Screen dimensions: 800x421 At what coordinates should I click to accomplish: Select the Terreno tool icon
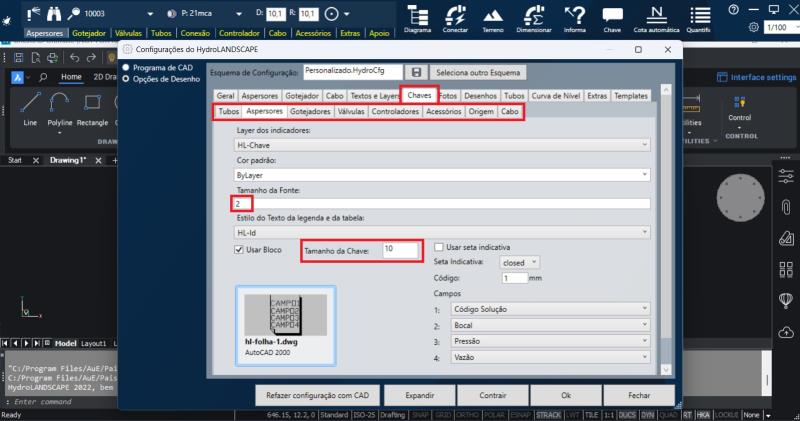tap(494, 17)
